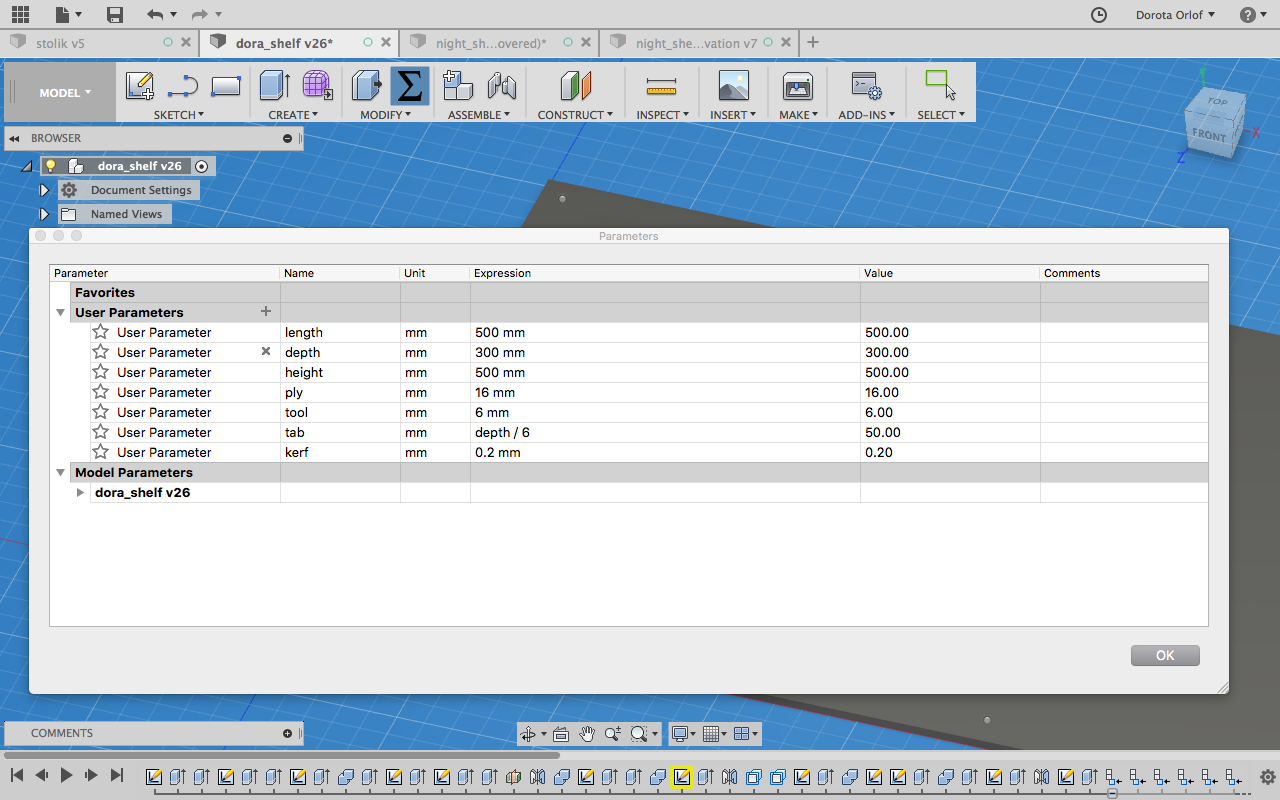Click the Offset Plane construct icon
Viewport: 1280px width, 800px height.
coord(575,86)
